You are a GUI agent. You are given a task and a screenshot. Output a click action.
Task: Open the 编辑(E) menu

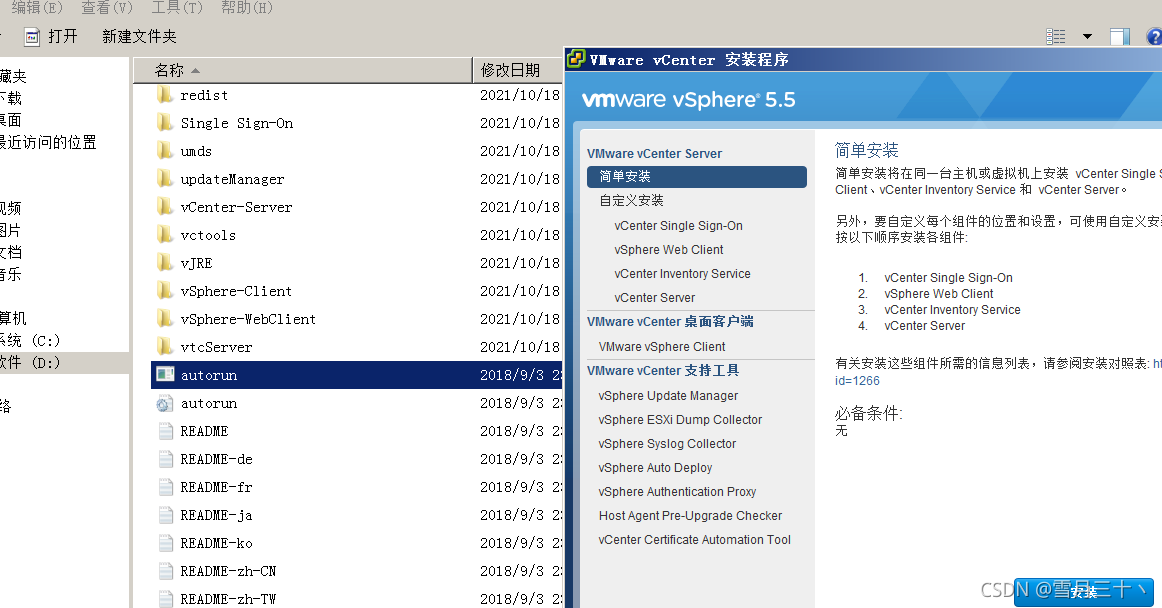37,7
